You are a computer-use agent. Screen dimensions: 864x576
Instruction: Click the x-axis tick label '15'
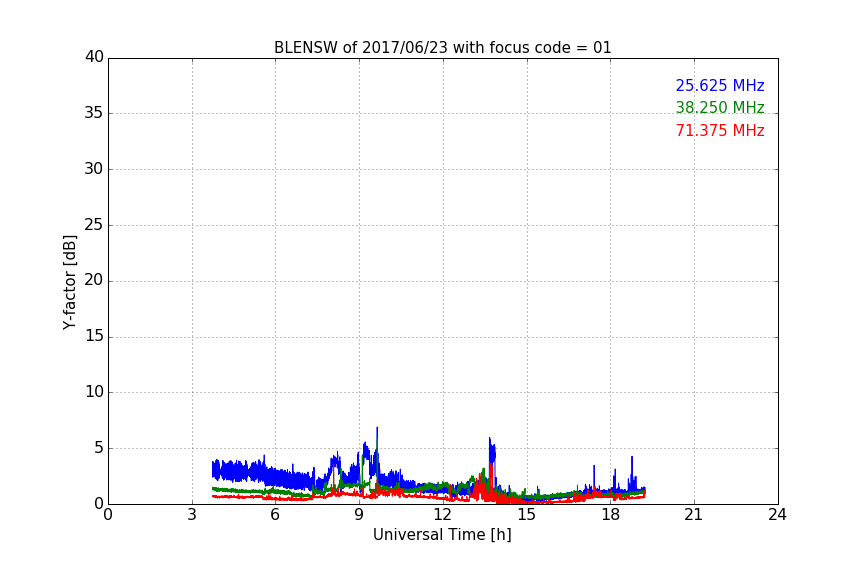527,515
